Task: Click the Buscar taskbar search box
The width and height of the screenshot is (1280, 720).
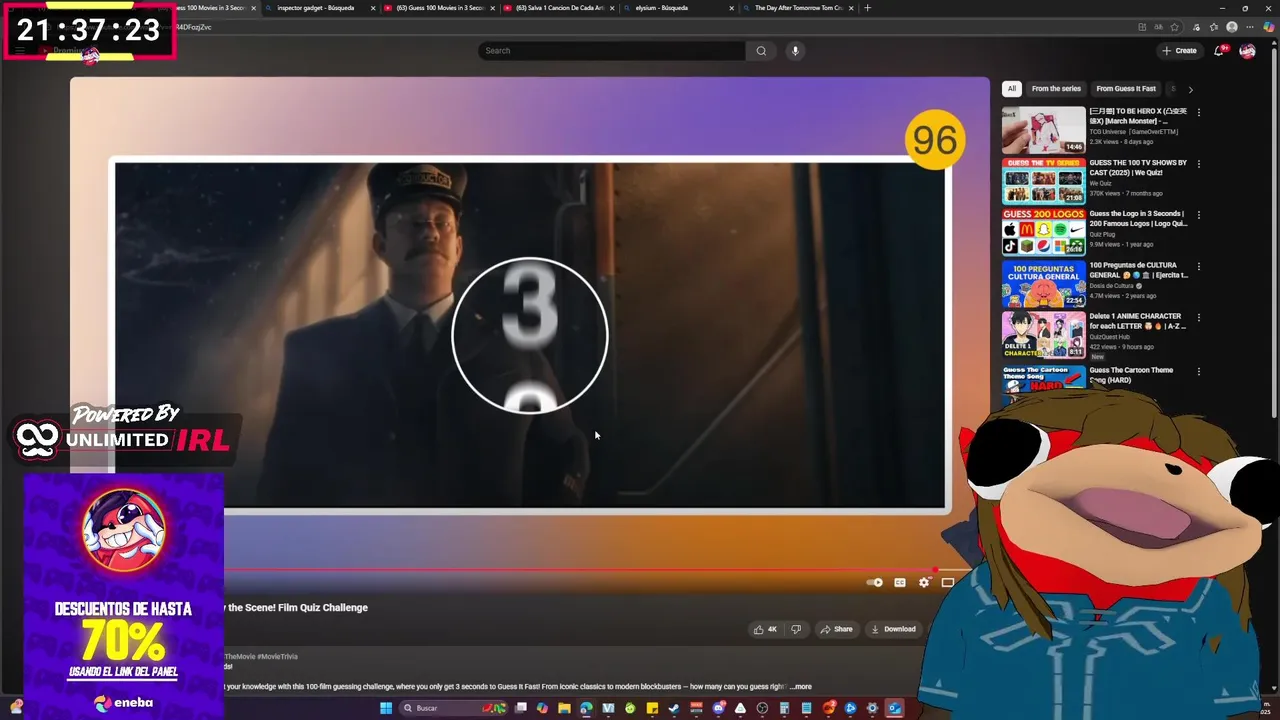Action: click(453, 708)
